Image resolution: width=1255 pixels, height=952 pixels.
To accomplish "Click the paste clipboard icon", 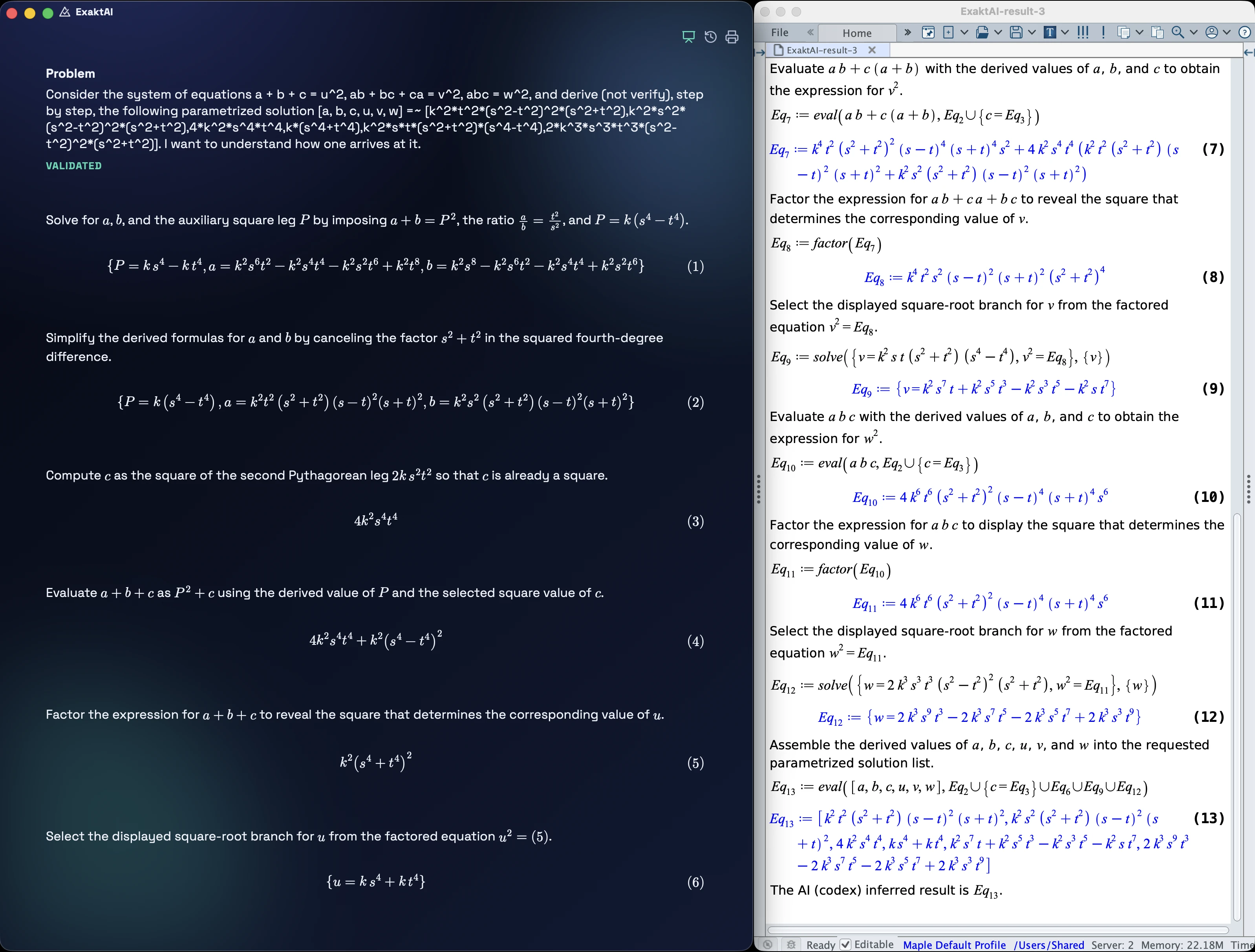I will (x=1157, y=32).
